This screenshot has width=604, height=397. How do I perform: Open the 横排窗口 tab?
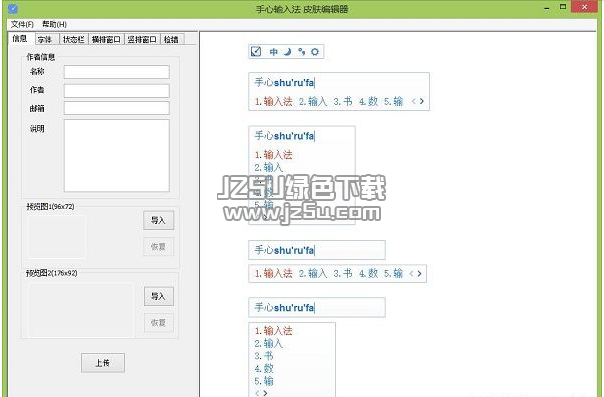106,39
